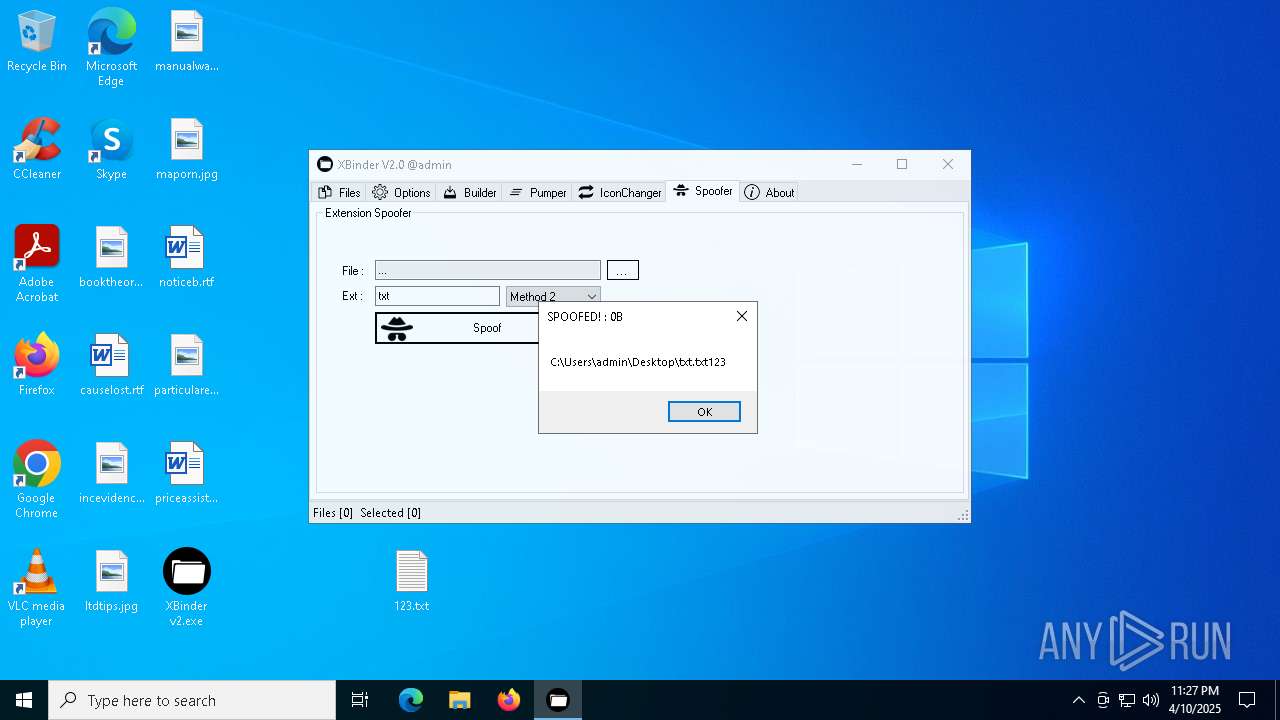The image size is (1280, 720).
Task: Select the causelost.rtf document icon
Action: coord(111,366)
